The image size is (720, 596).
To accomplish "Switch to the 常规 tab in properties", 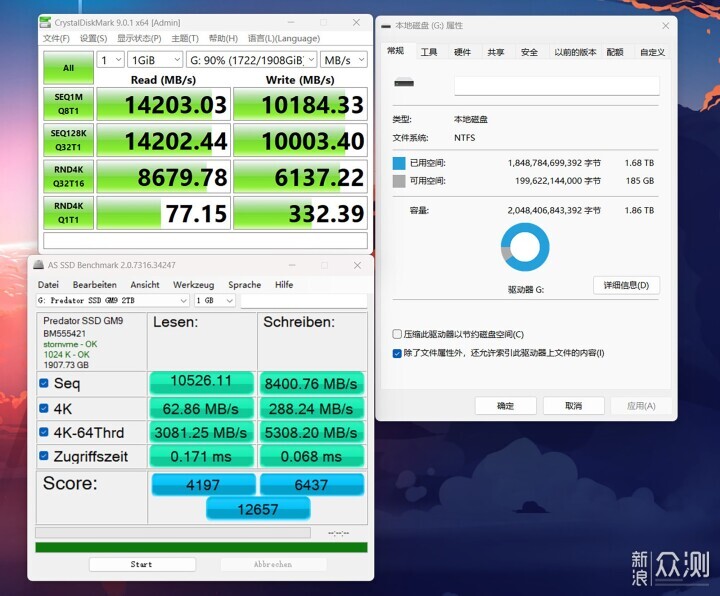I will coord(396,51).
